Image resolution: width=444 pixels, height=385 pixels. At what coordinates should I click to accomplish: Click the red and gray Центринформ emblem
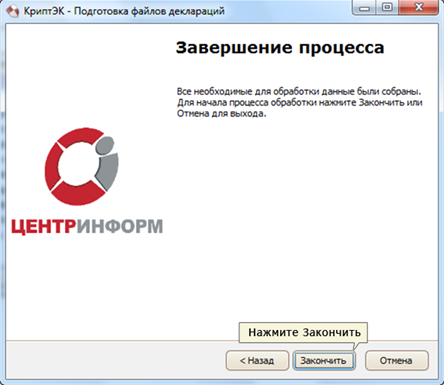(82, 166)
